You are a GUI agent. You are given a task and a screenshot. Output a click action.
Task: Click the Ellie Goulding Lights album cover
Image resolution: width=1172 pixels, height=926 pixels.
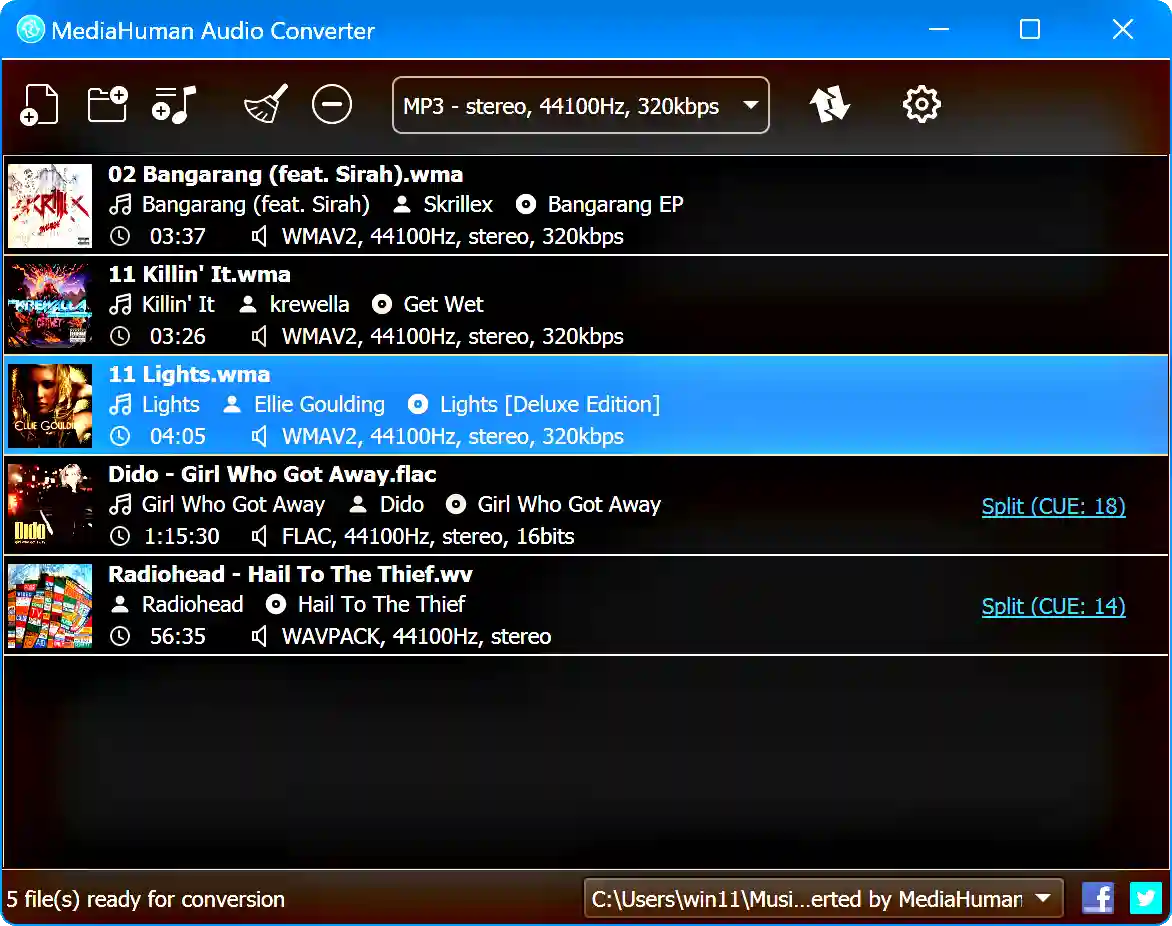click(50, 406)
